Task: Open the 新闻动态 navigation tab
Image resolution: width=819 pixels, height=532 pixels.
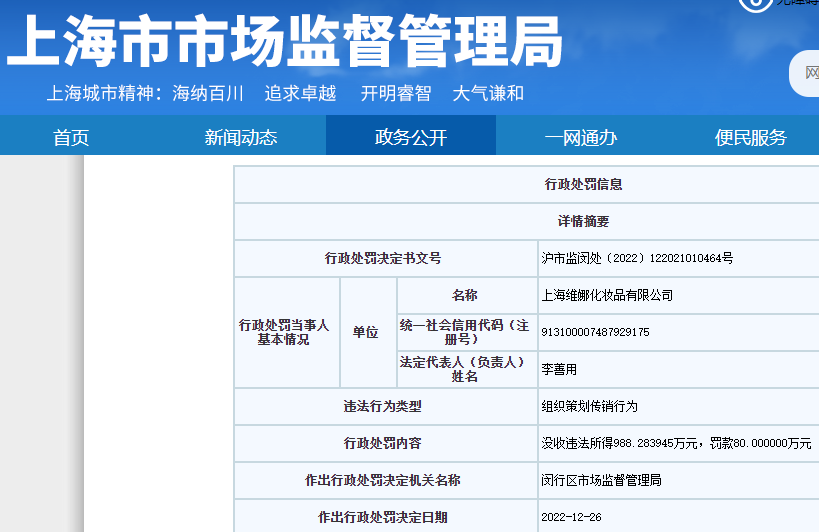Action: (x=241, y=138)
